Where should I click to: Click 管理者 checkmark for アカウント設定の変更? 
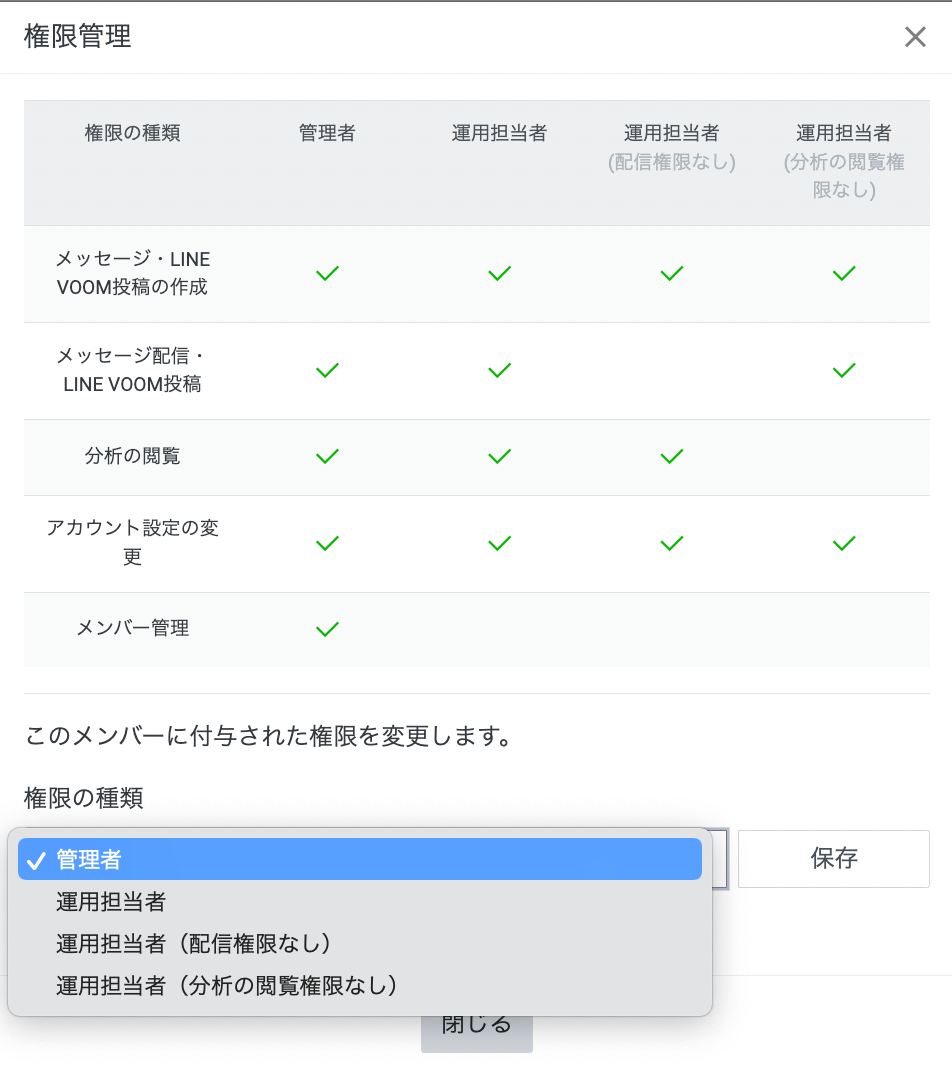coord(327,544)
